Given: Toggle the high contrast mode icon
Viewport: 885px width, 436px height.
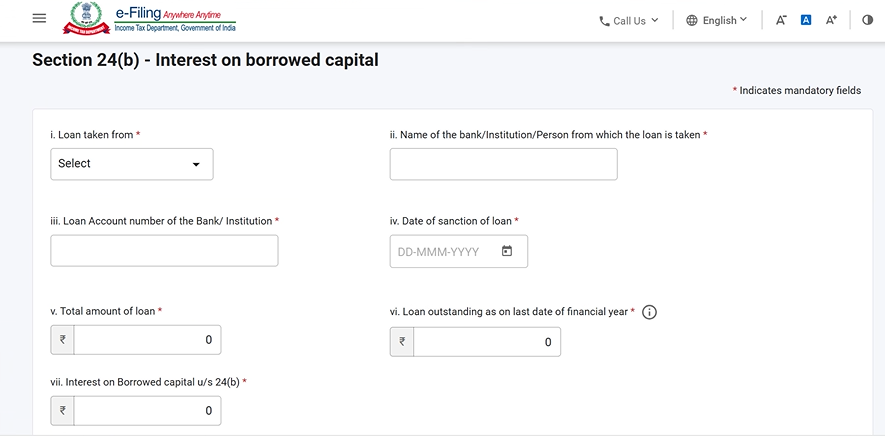Looking at the screenshot, I should pos(867,20).
